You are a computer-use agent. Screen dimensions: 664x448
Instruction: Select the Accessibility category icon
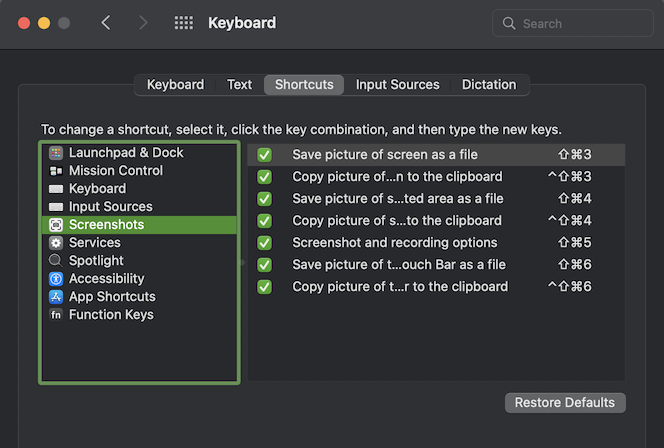click(x=56, y=279)
